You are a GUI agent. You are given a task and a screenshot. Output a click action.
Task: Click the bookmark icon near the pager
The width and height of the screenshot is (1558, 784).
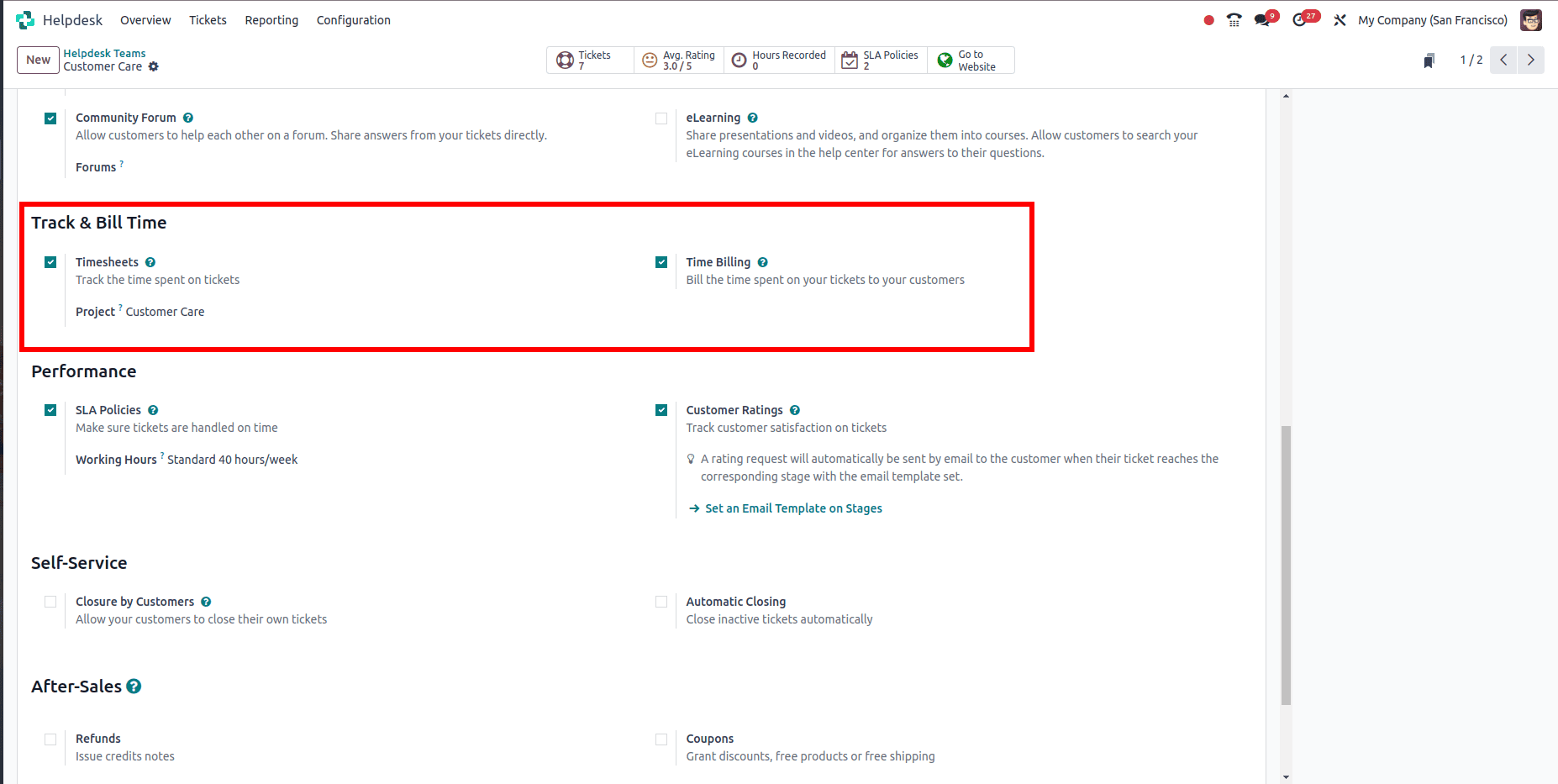(x=1429, y=60)
